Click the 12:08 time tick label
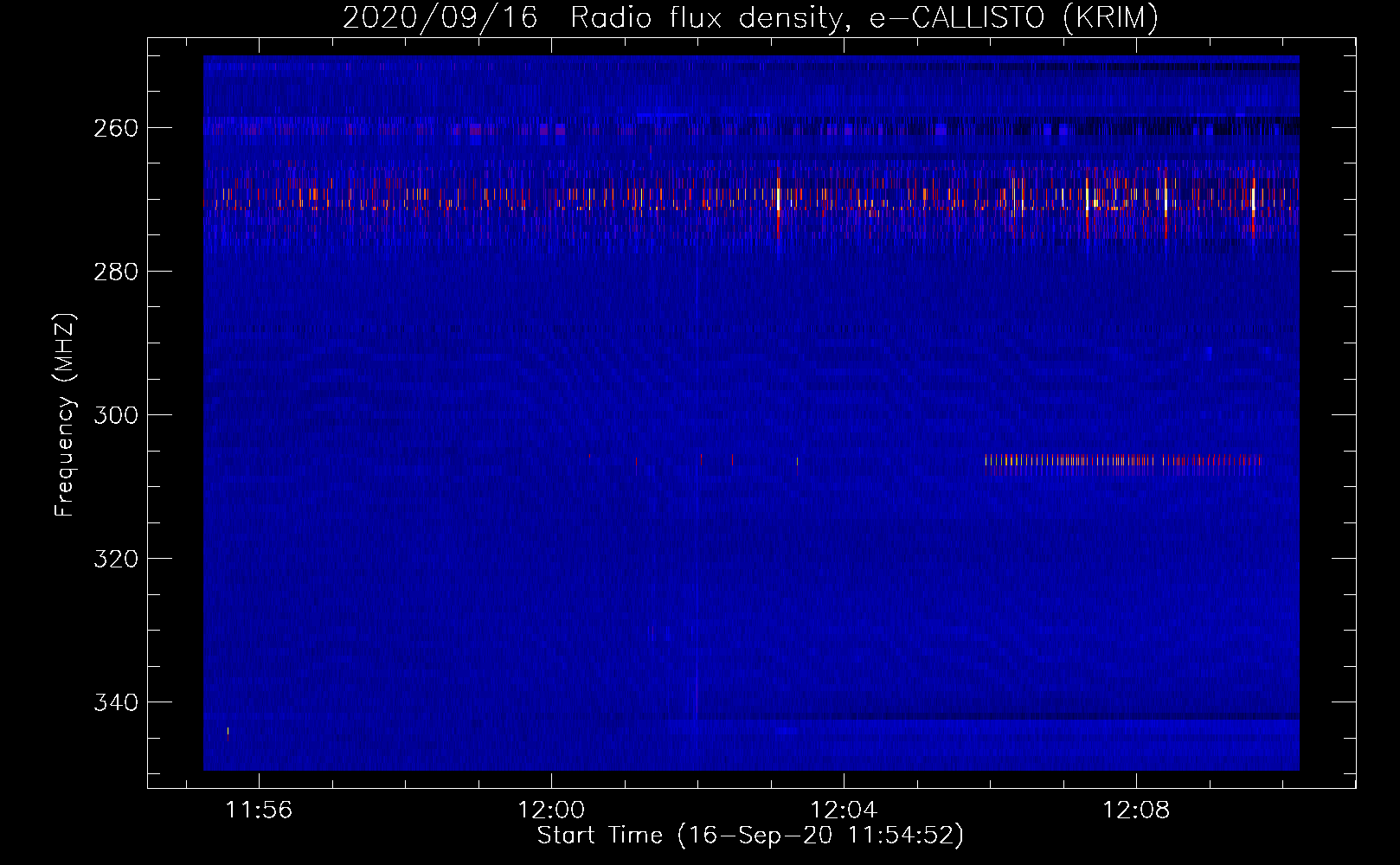This screenshot has width=1400, height=865. click(1136, 811)
